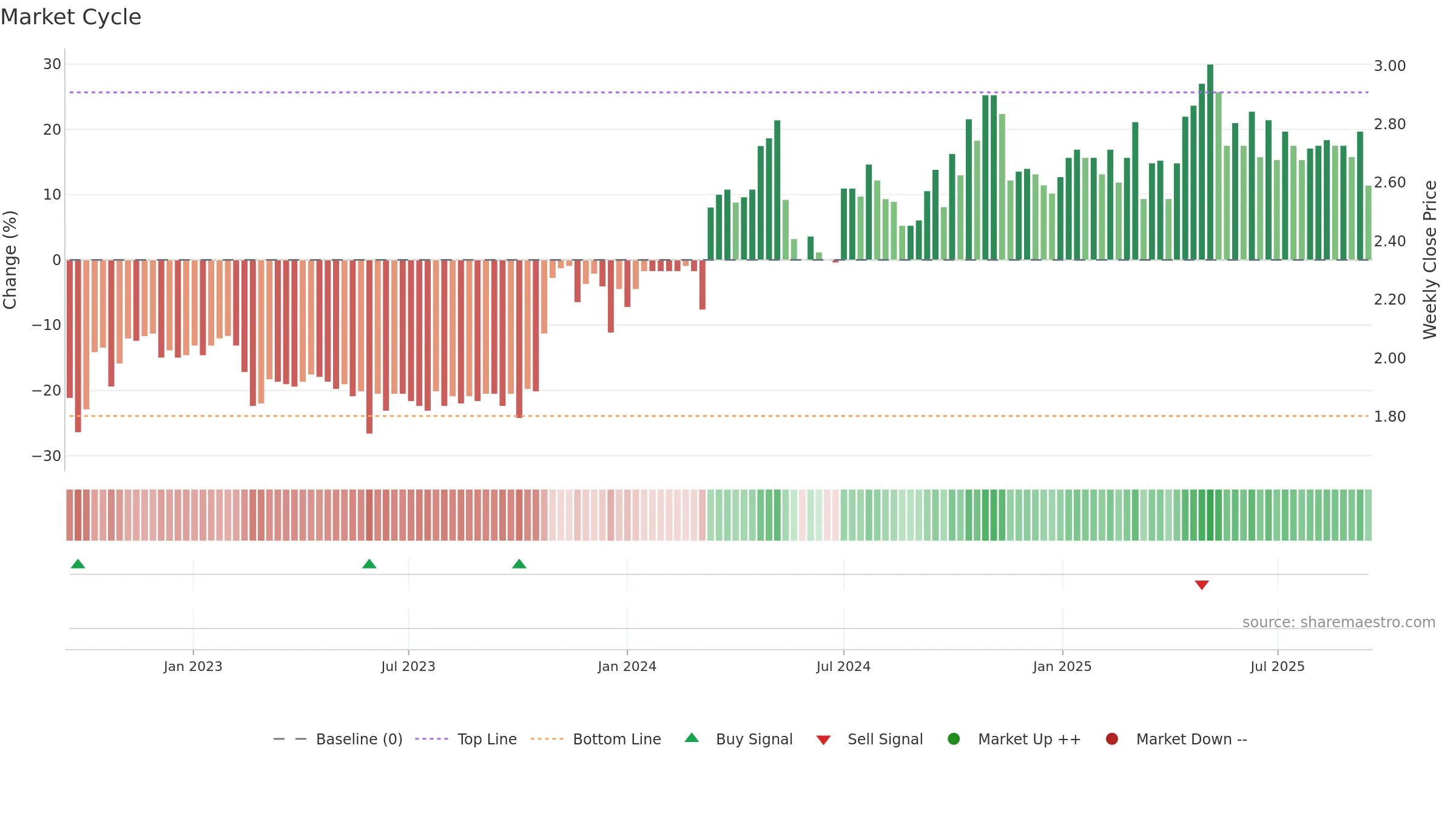Click the tallest green bar reaching 30

pos(1210,162)
